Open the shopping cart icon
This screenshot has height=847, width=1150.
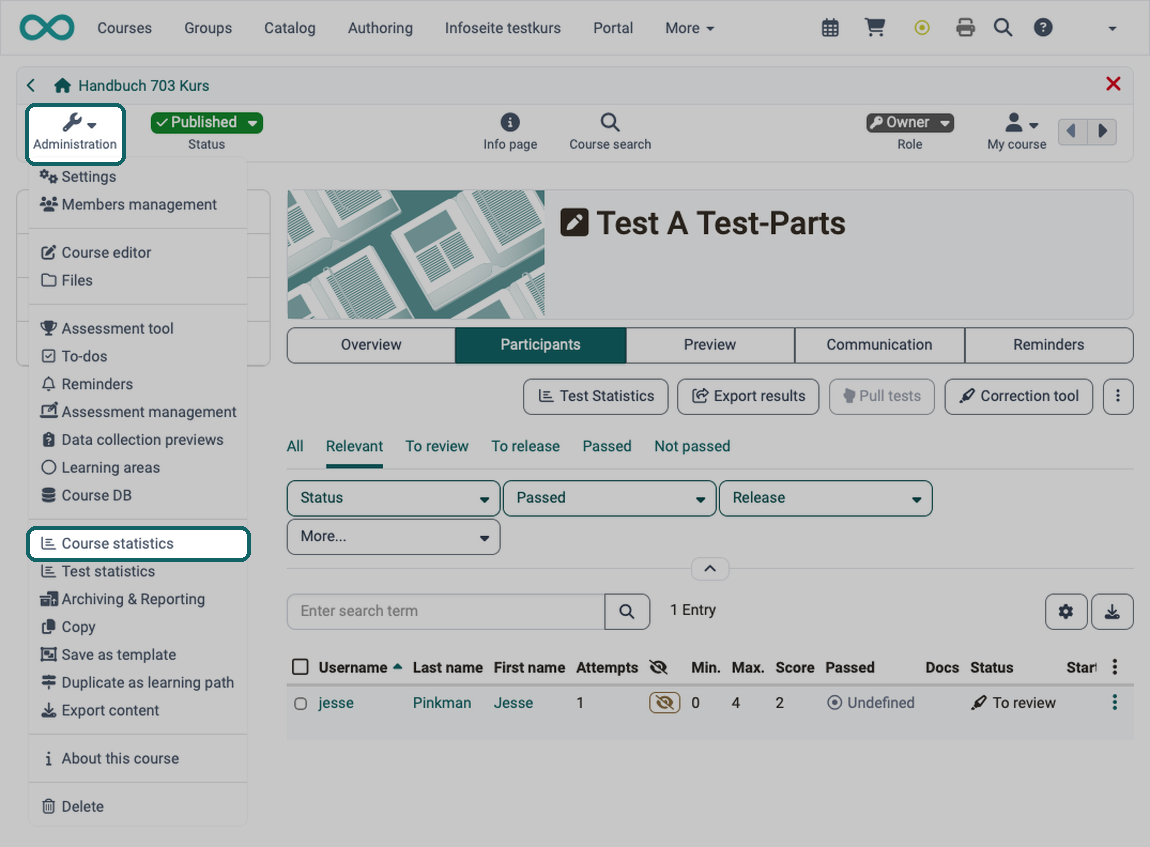(x=875, y=28)
